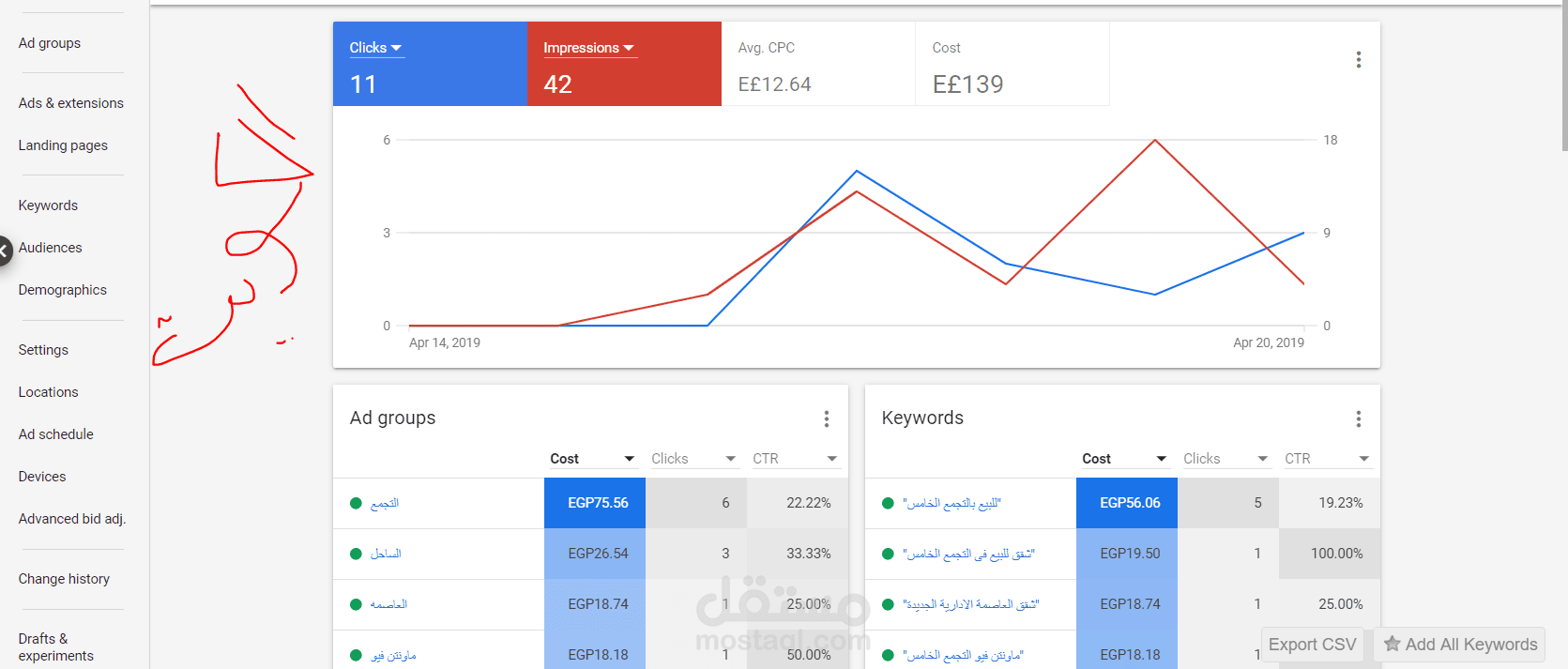1568x669 pixels.
Task: Click the green status dot of the first ad group
Action: pos(356,503)
